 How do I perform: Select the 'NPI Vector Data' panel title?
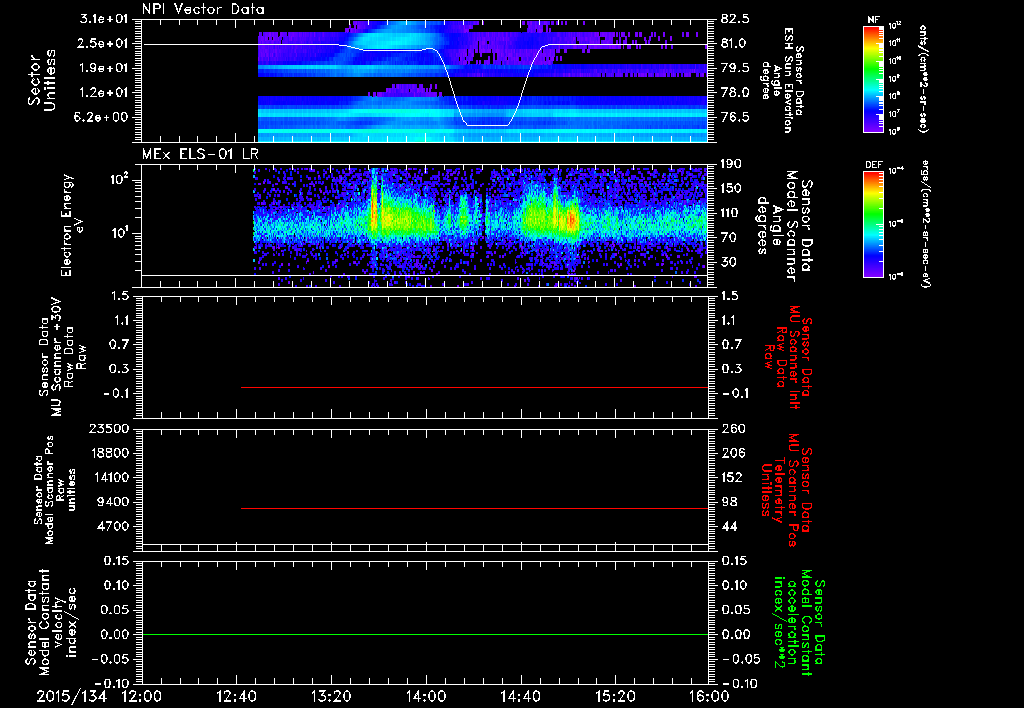(x=203, y=9)
